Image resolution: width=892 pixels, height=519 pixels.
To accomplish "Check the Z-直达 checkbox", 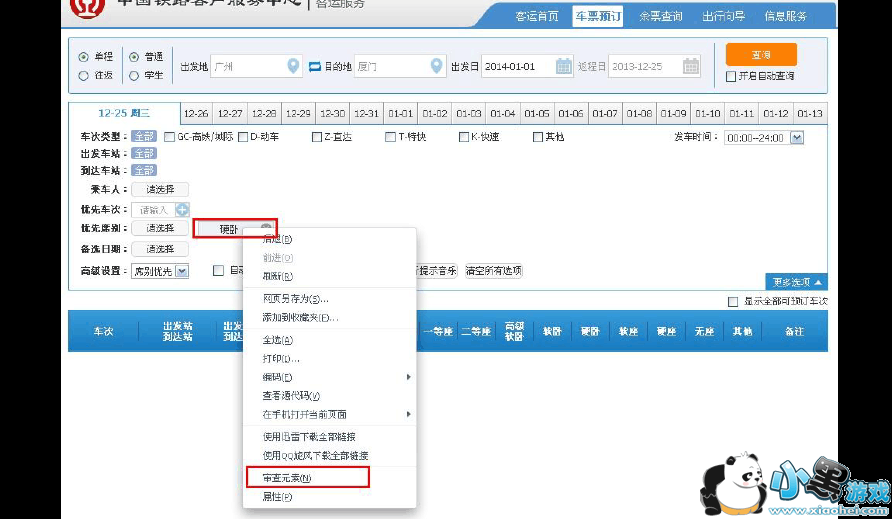I will tap(317, 137).
